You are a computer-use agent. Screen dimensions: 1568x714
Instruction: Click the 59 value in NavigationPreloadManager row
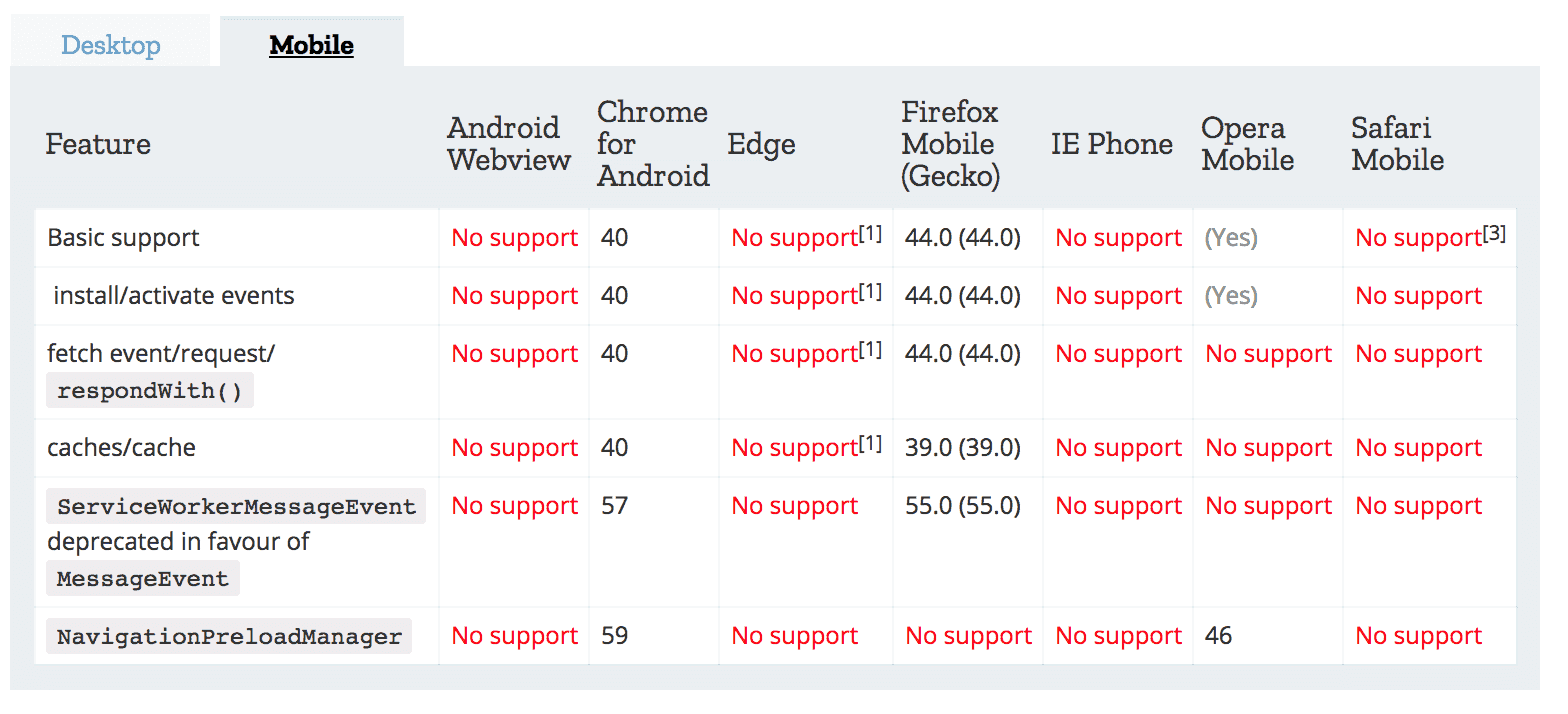(614, 636)
